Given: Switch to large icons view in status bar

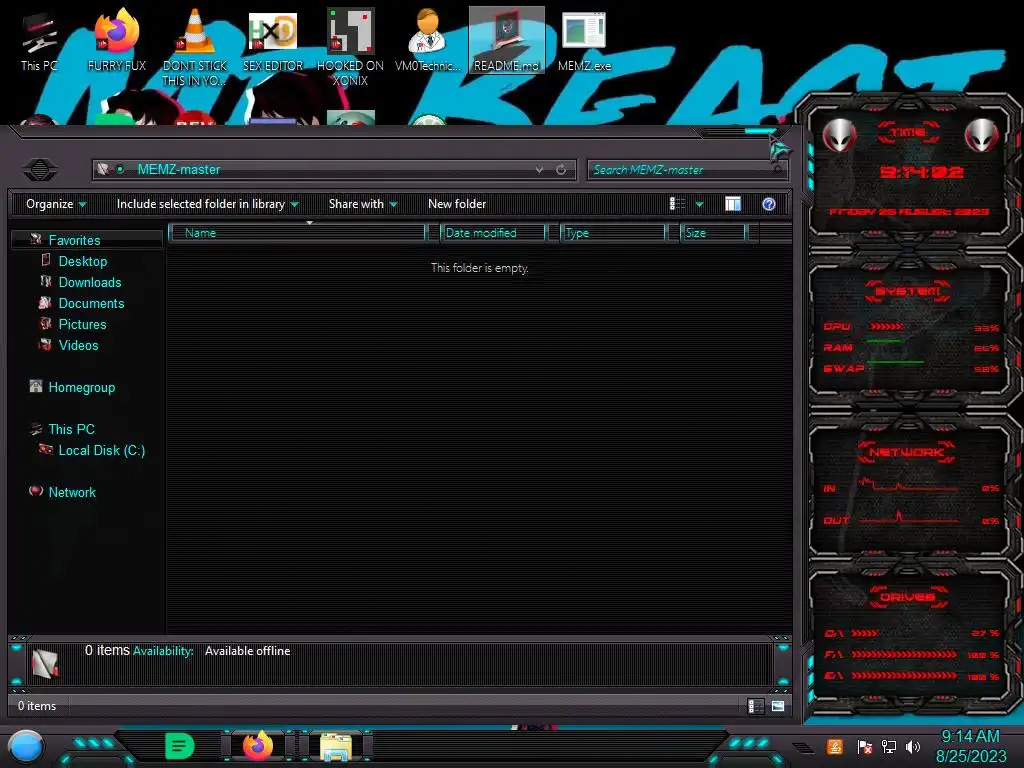Looking at the screenshot, I should [778, 706].
